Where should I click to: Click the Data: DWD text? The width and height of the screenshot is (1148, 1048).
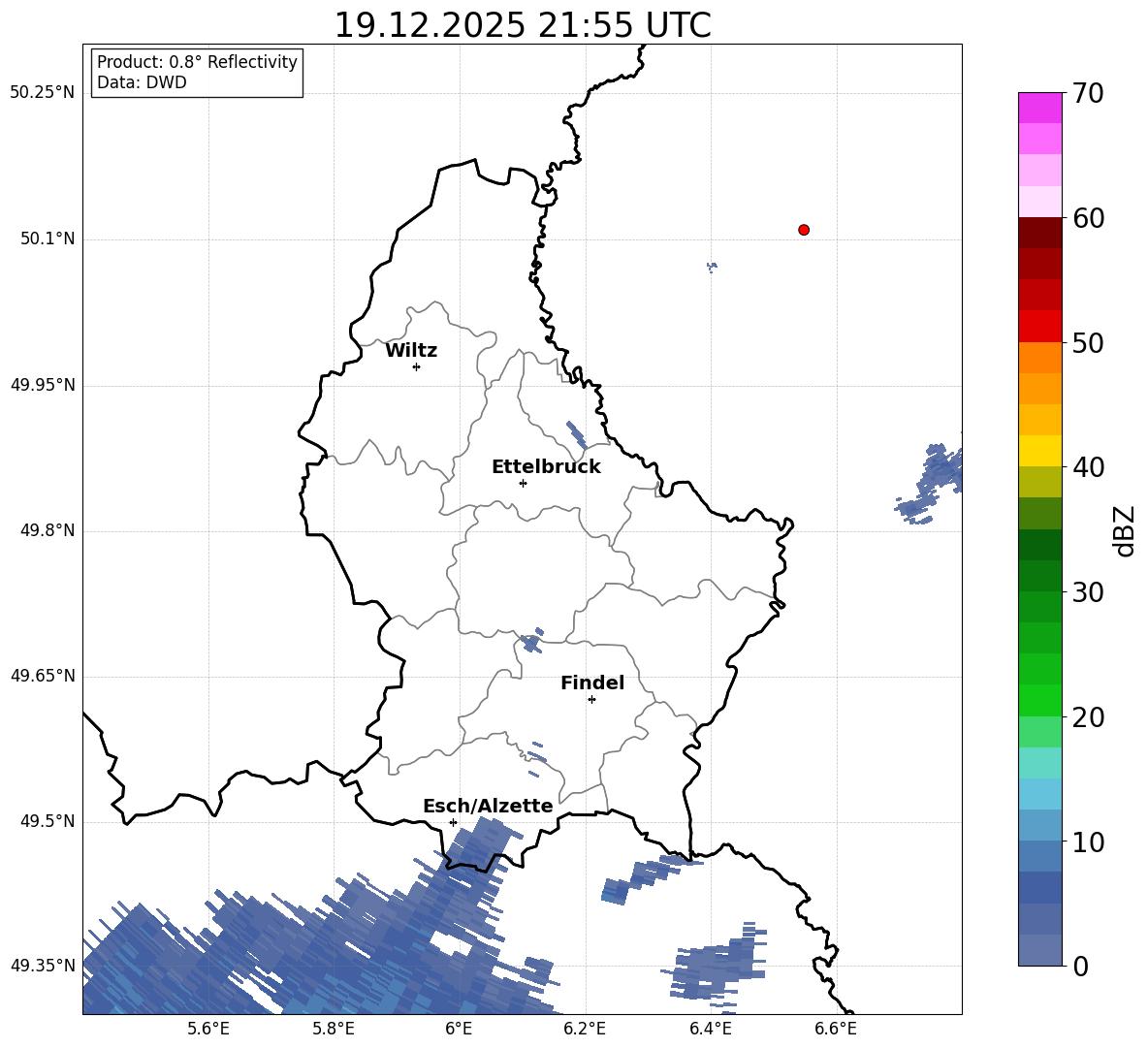click(142, 82)
